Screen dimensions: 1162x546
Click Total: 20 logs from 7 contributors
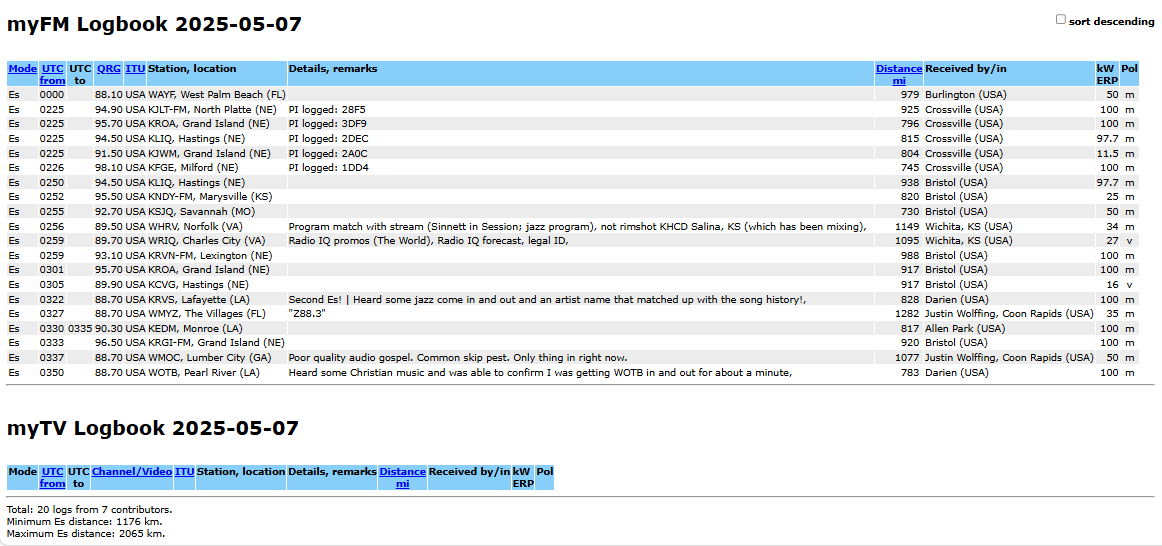[x=90, y=510]
